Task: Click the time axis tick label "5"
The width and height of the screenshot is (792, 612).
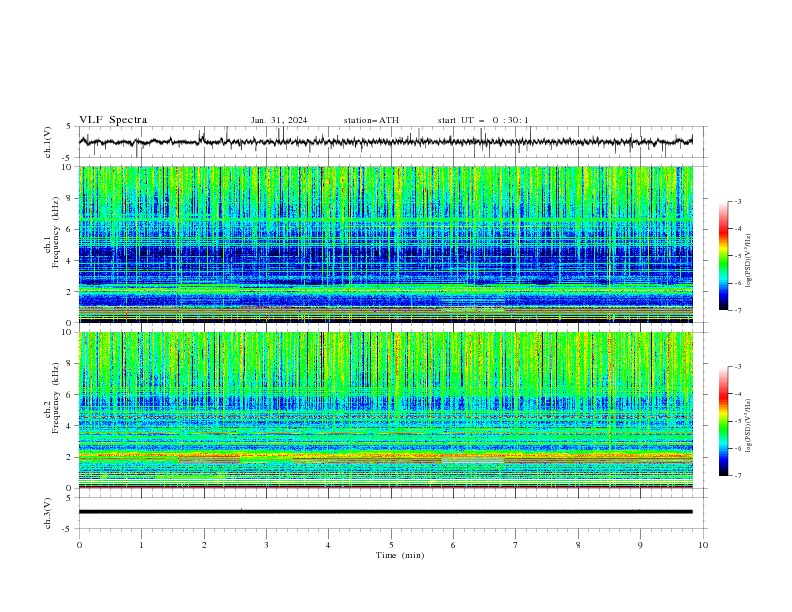Action: (x=391, y=545)
